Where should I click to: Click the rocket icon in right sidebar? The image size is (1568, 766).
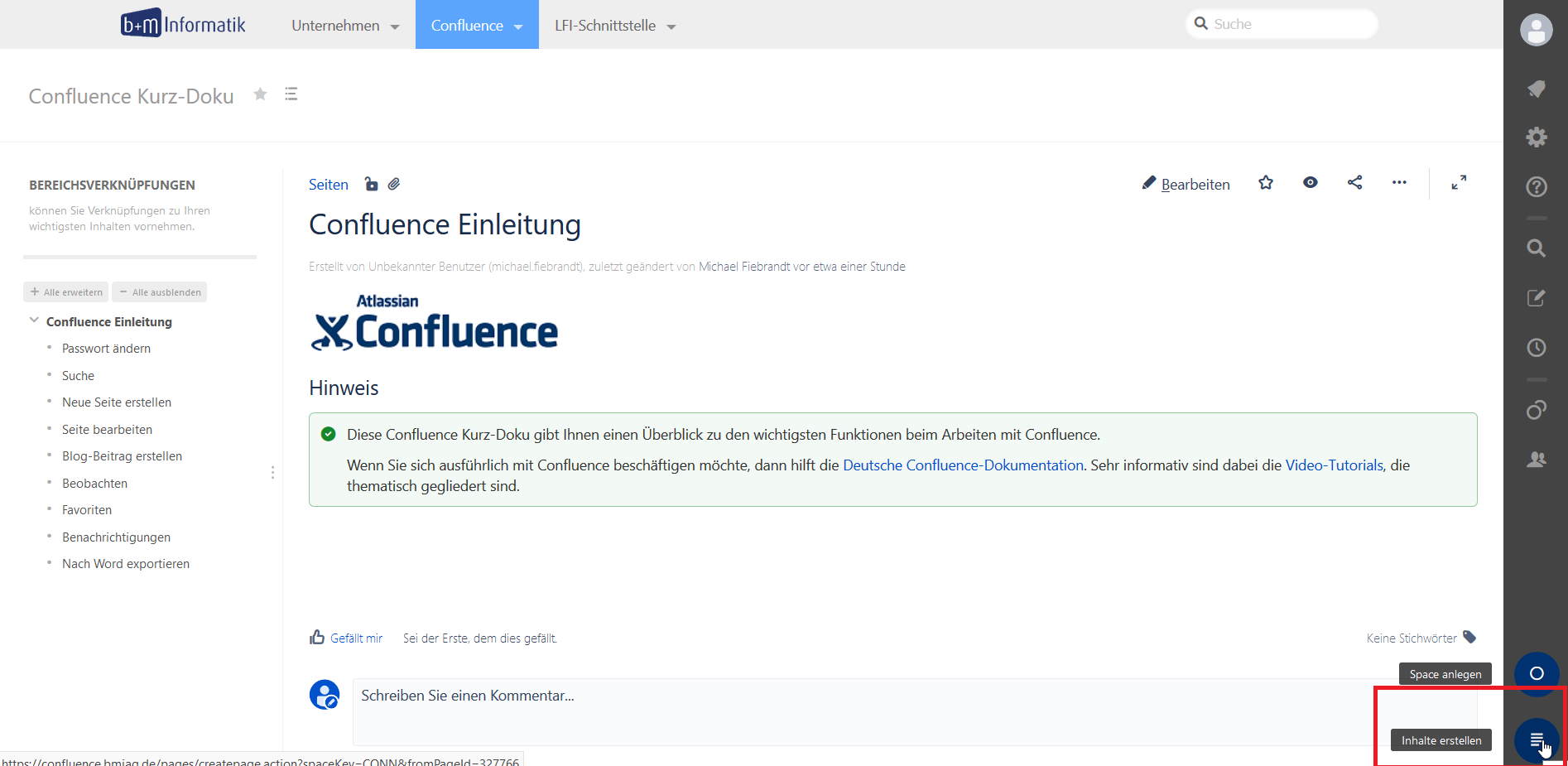click(x=1537, y=89)
